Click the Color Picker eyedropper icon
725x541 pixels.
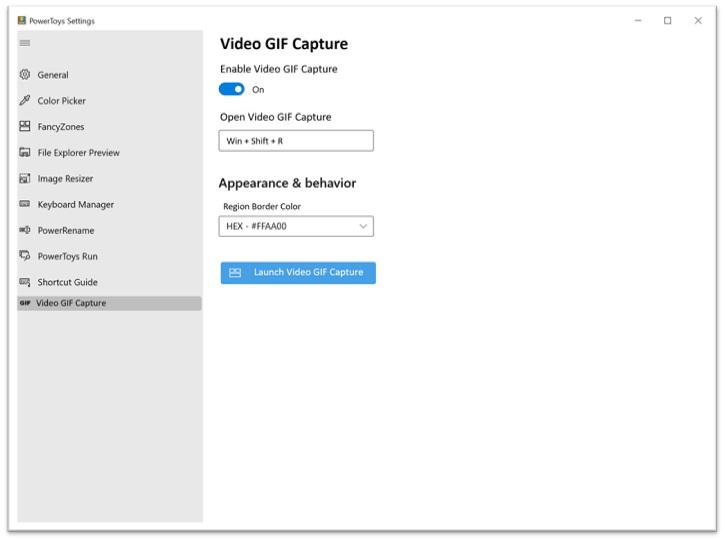pos(25,100)
